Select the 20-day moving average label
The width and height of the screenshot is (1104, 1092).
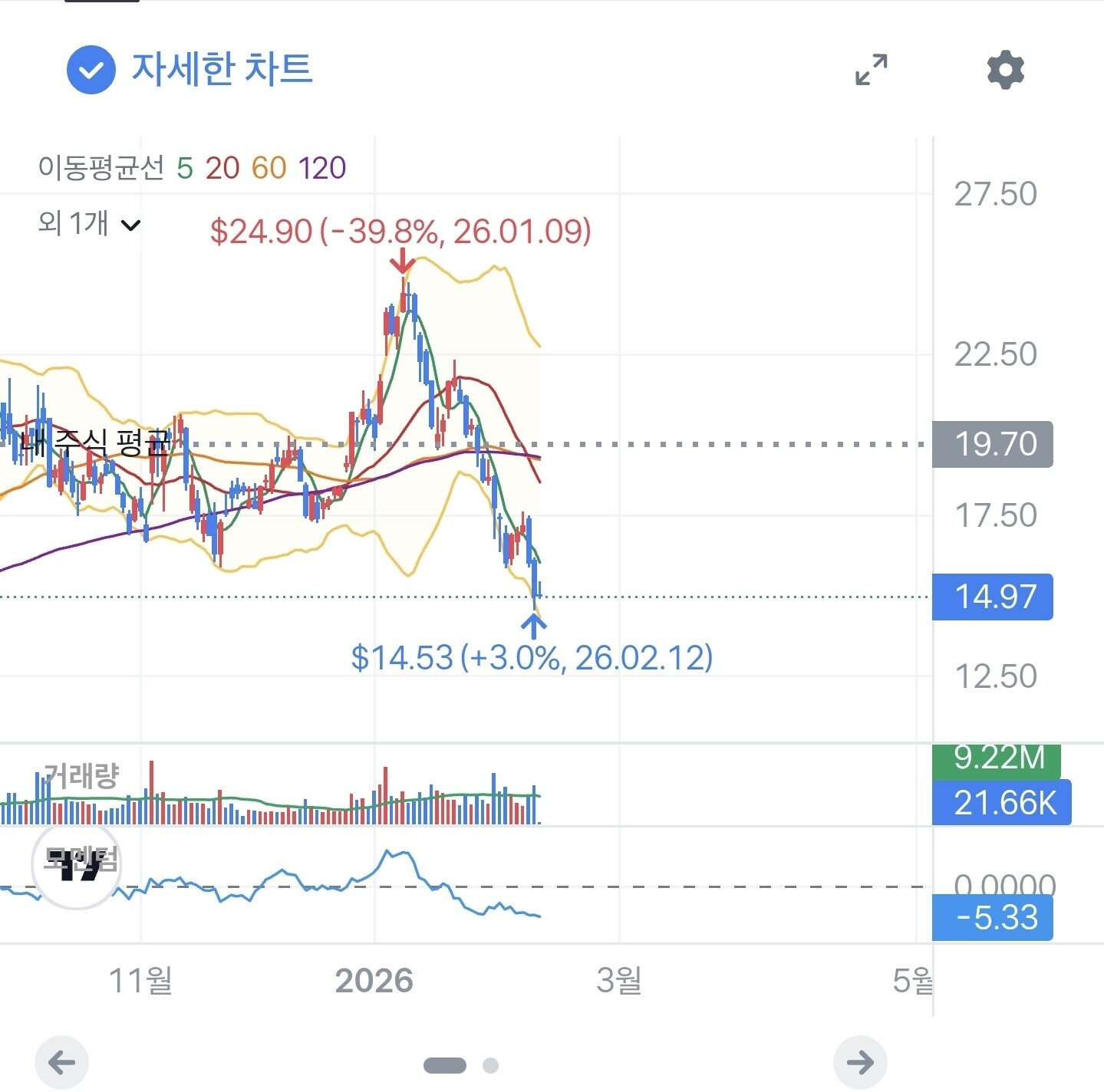point(222,168)
